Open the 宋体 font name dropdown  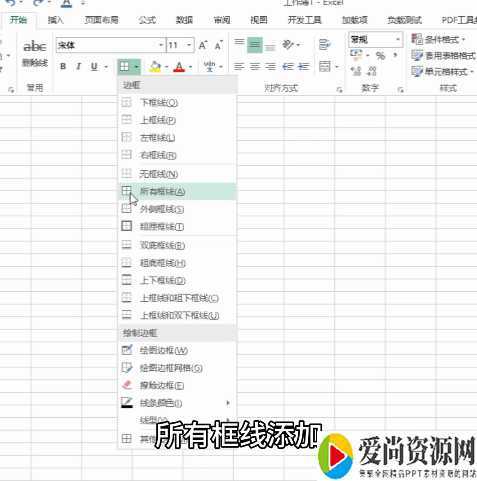click(161, 45)
